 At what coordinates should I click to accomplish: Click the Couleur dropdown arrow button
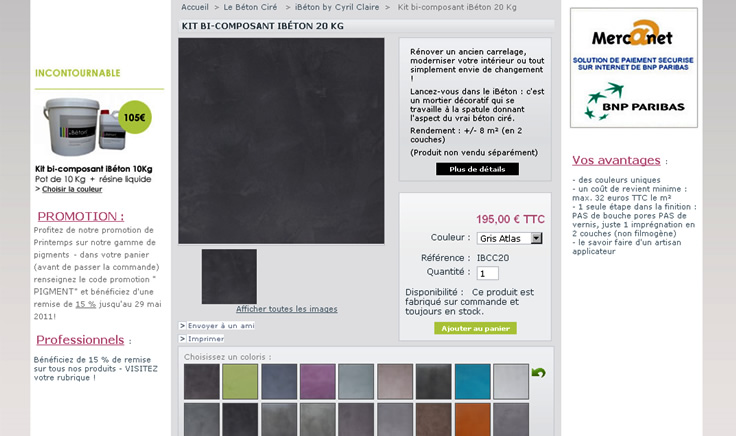(537, 238)
